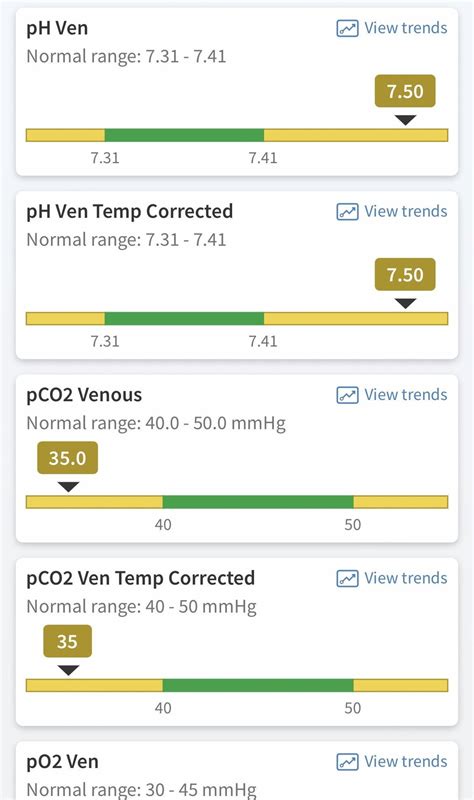Click the pH Ven Temp Corrected card title
This screenshot has height=800, width=474.
pos(130,211)
